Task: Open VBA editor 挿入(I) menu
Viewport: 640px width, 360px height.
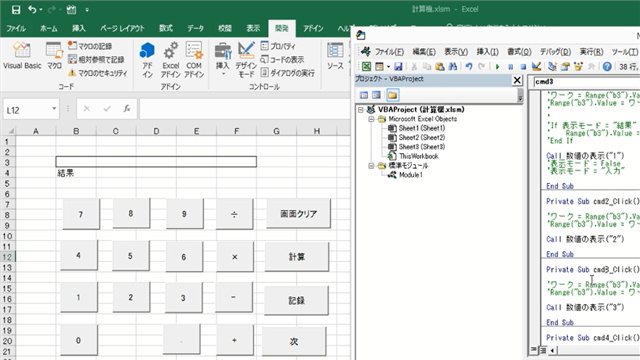Action: (487, 52)
